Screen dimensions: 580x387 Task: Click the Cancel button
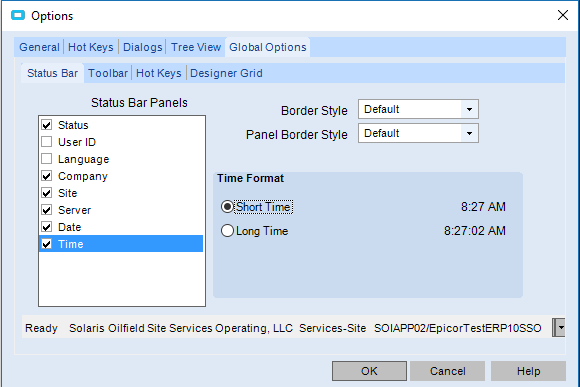[x=448, y=371]
